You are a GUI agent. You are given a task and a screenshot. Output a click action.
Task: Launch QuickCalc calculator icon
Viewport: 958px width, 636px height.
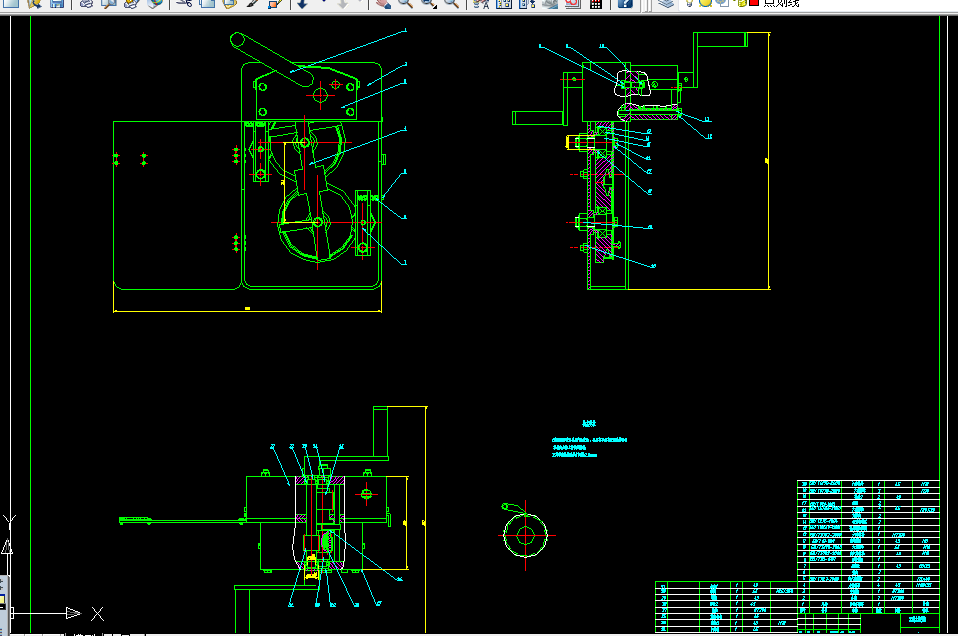click(596, 3)
